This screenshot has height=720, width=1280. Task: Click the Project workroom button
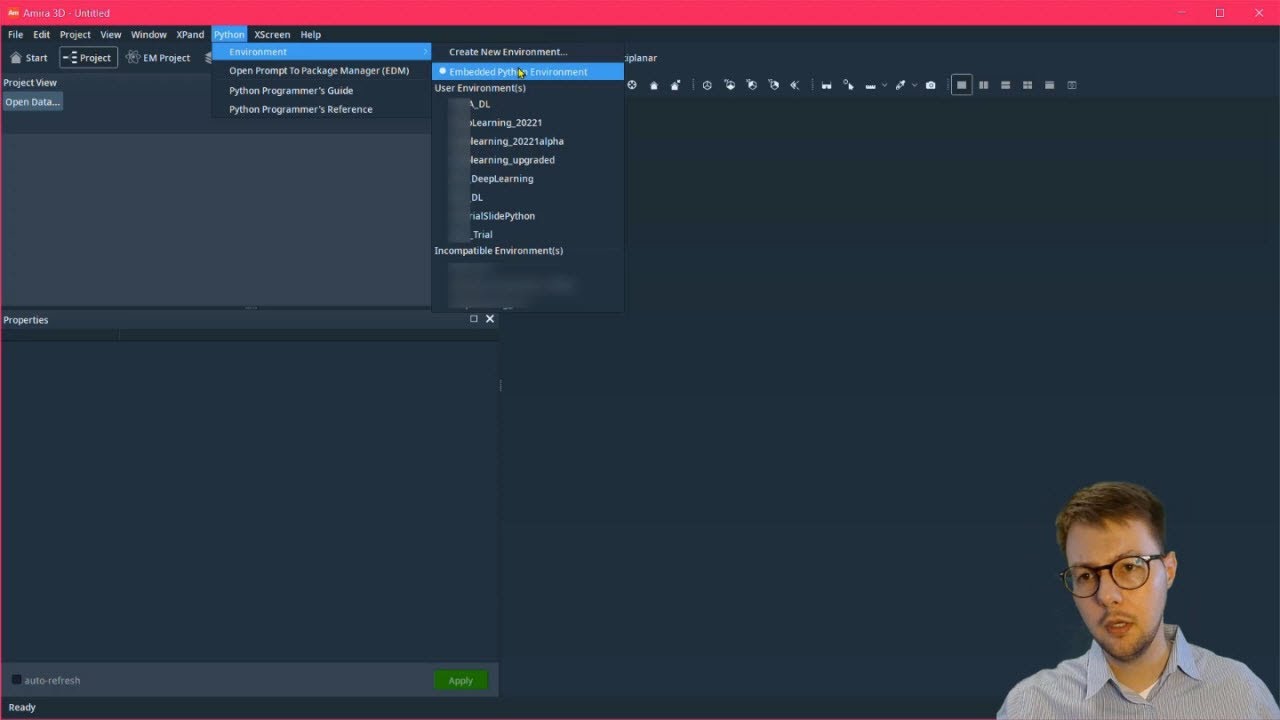coord(88,58)
